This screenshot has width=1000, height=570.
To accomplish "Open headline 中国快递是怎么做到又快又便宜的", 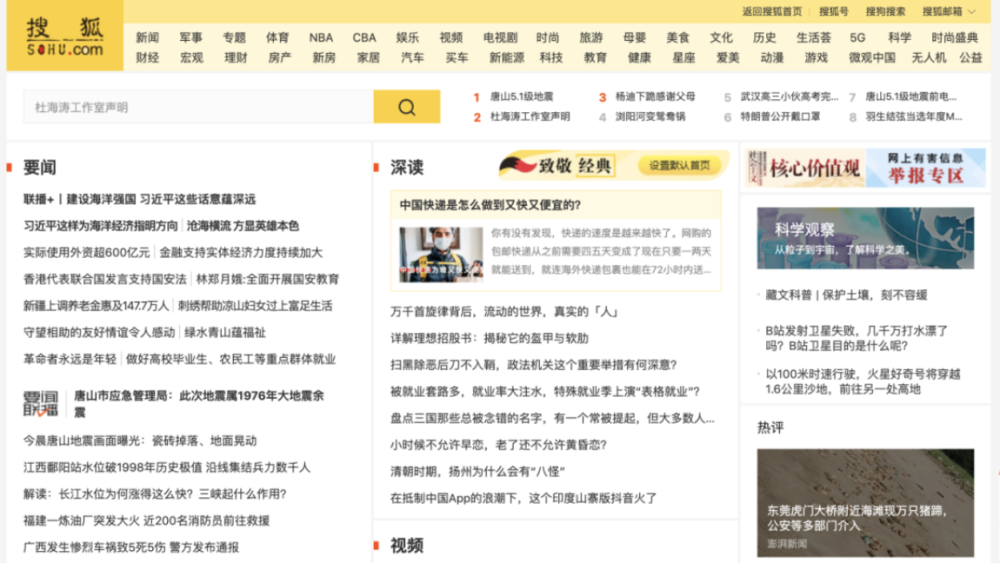I will click(x=490, y=205).
